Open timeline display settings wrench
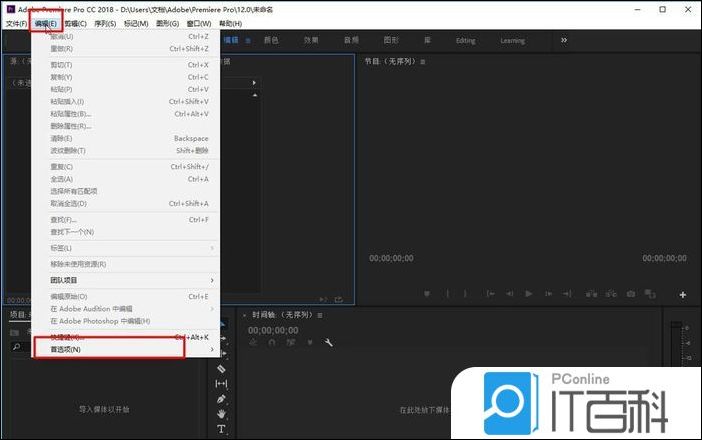This screenshot has width=702, height=440. click(x=328, y=342)
